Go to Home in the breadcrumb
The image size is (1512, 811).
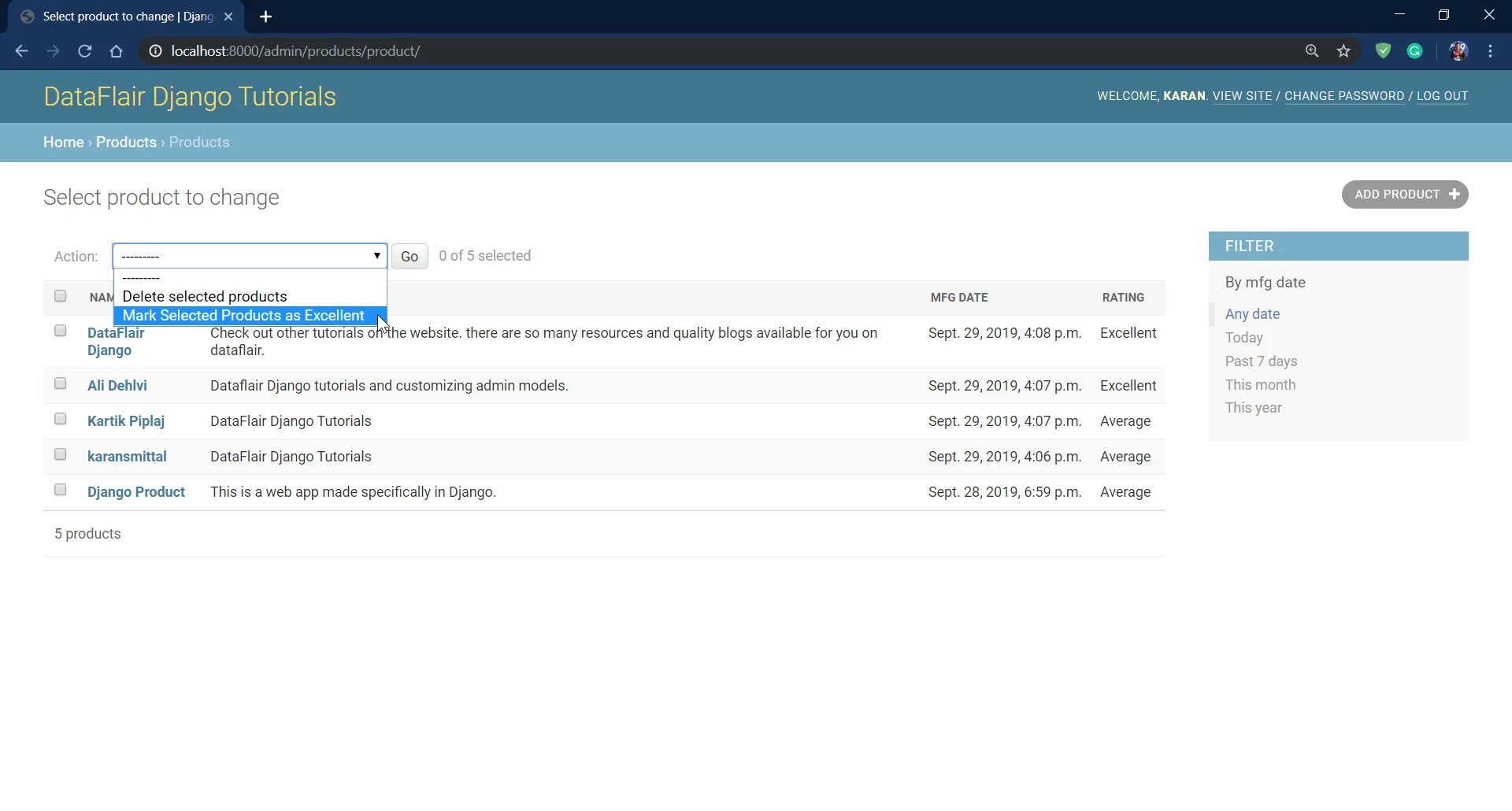[64, 143]
